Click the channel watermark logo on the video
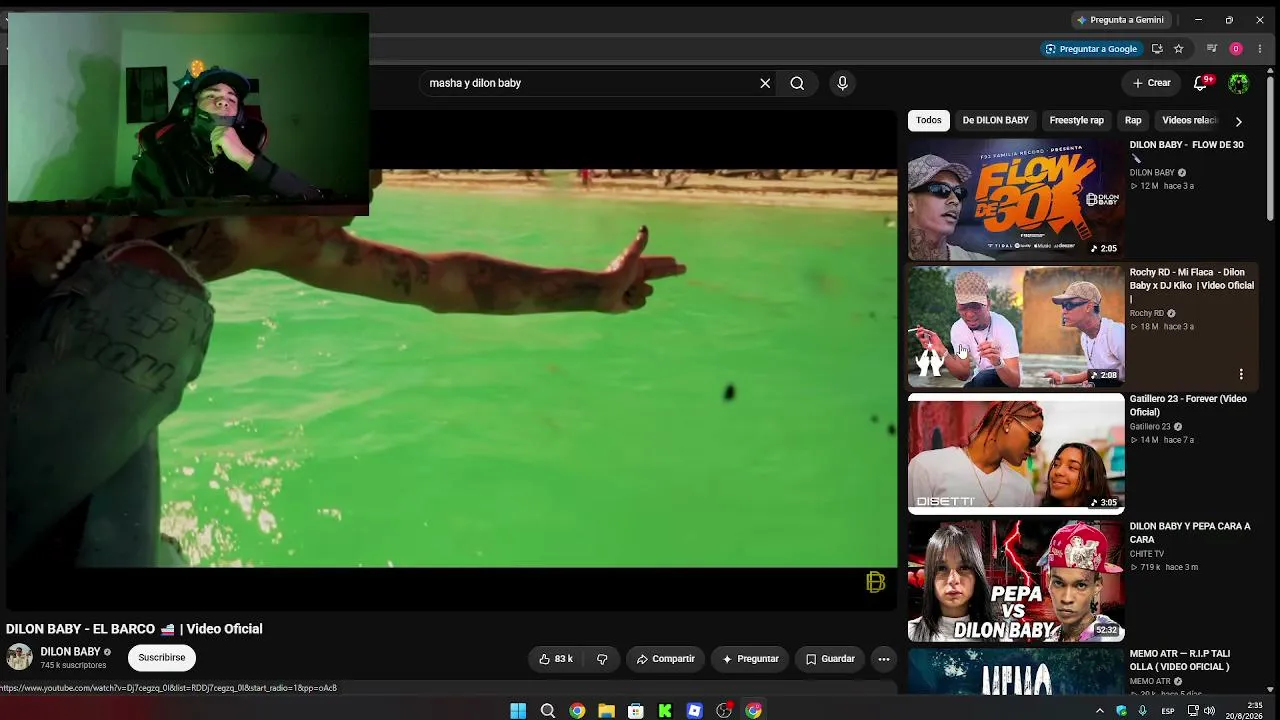Screen dimensions: 1280x720 [x=876, y=582]
